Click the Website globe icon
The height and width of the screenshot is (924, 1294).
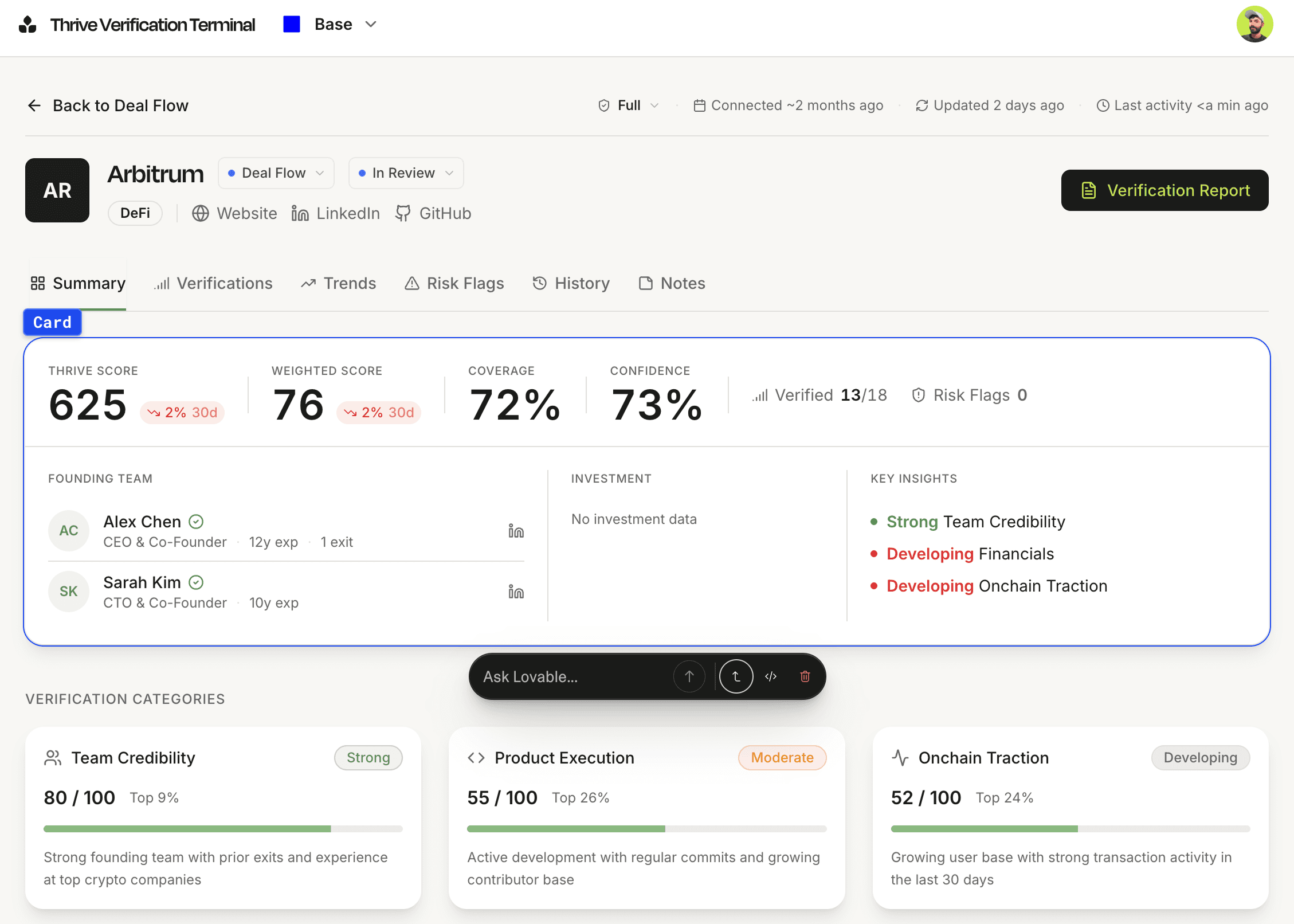coord(201,213)
